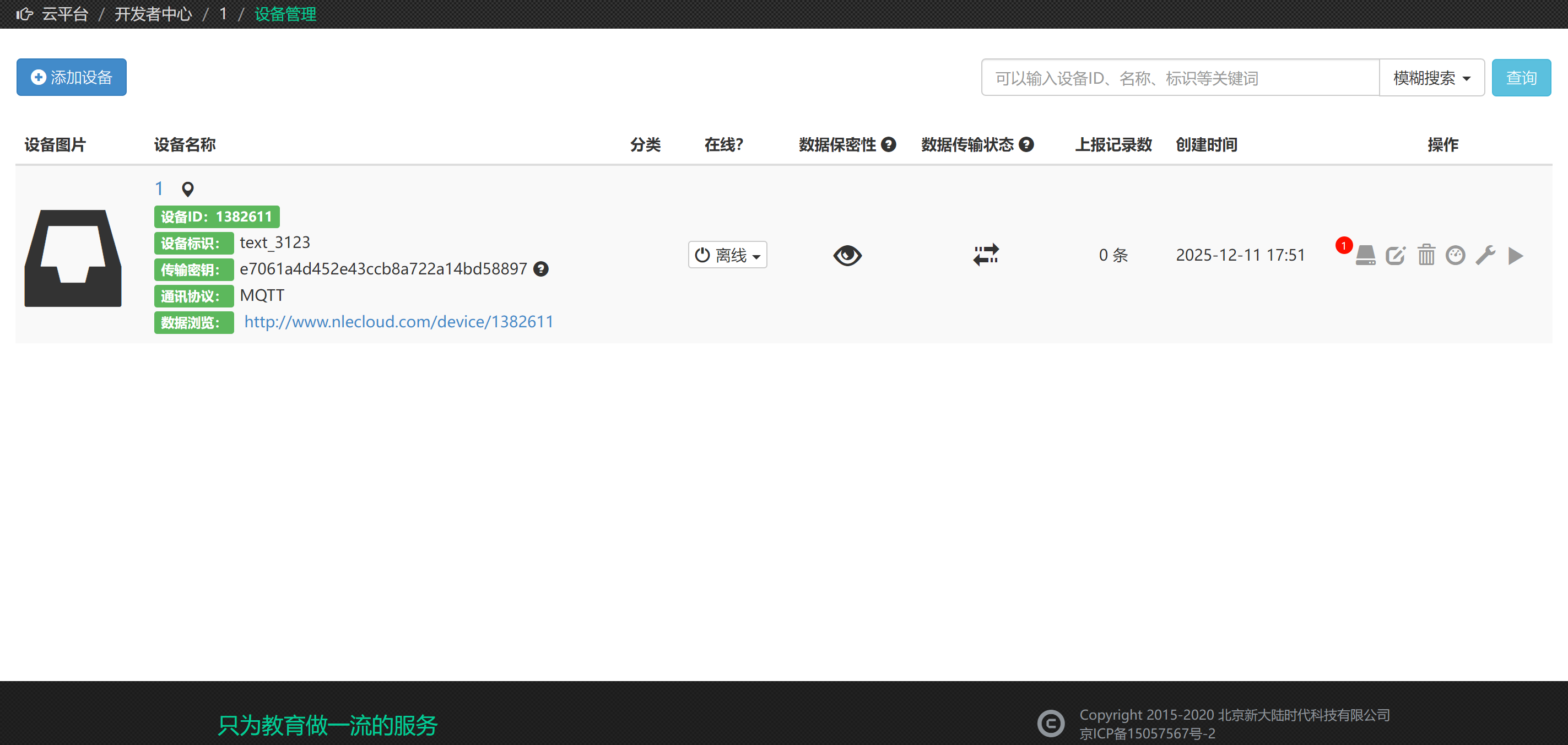Expand the 模糊搜索 search mode dropdown

click(x=1432, y=78)
